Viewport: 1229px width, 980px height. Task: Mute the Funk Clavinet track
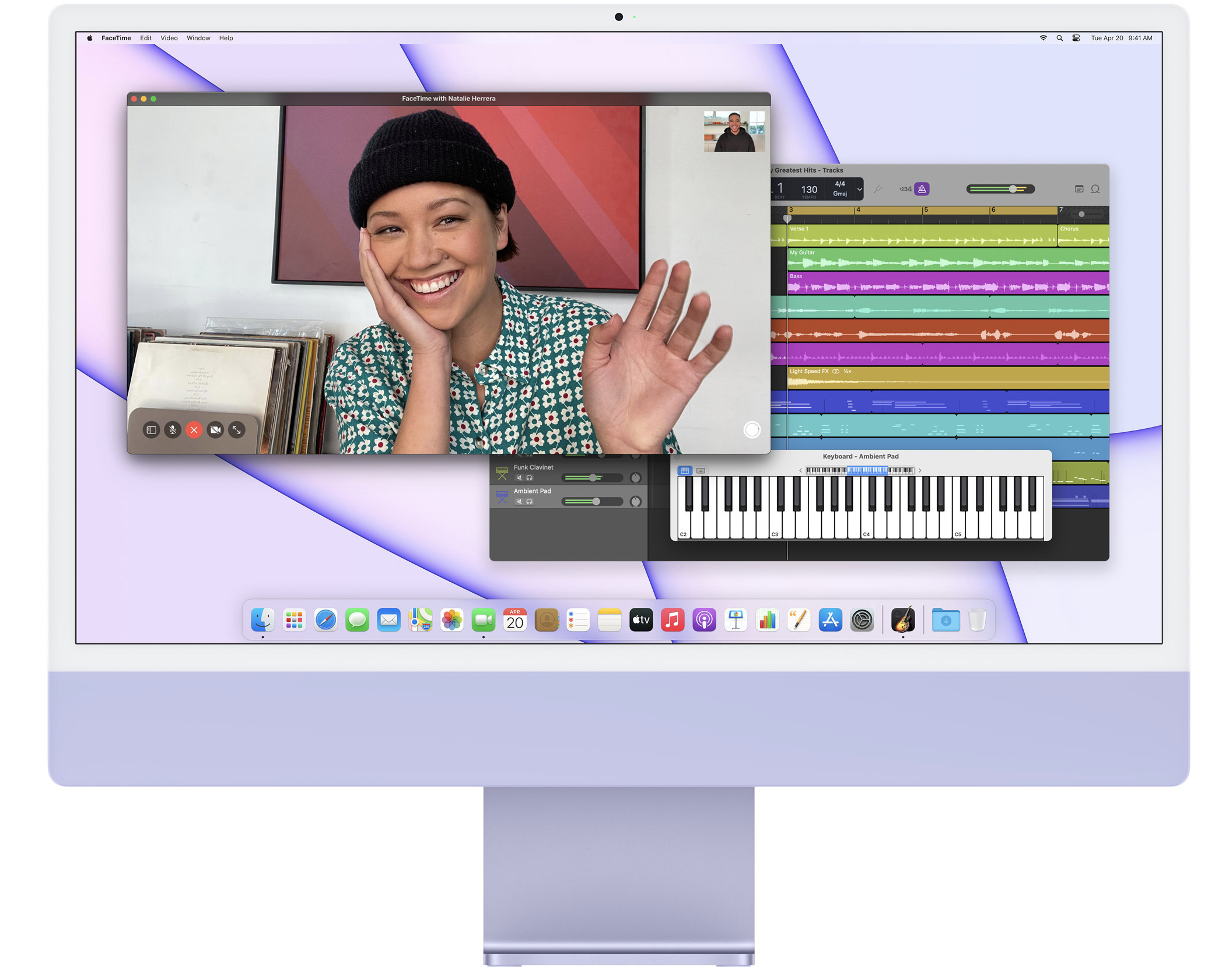point(519,478)
